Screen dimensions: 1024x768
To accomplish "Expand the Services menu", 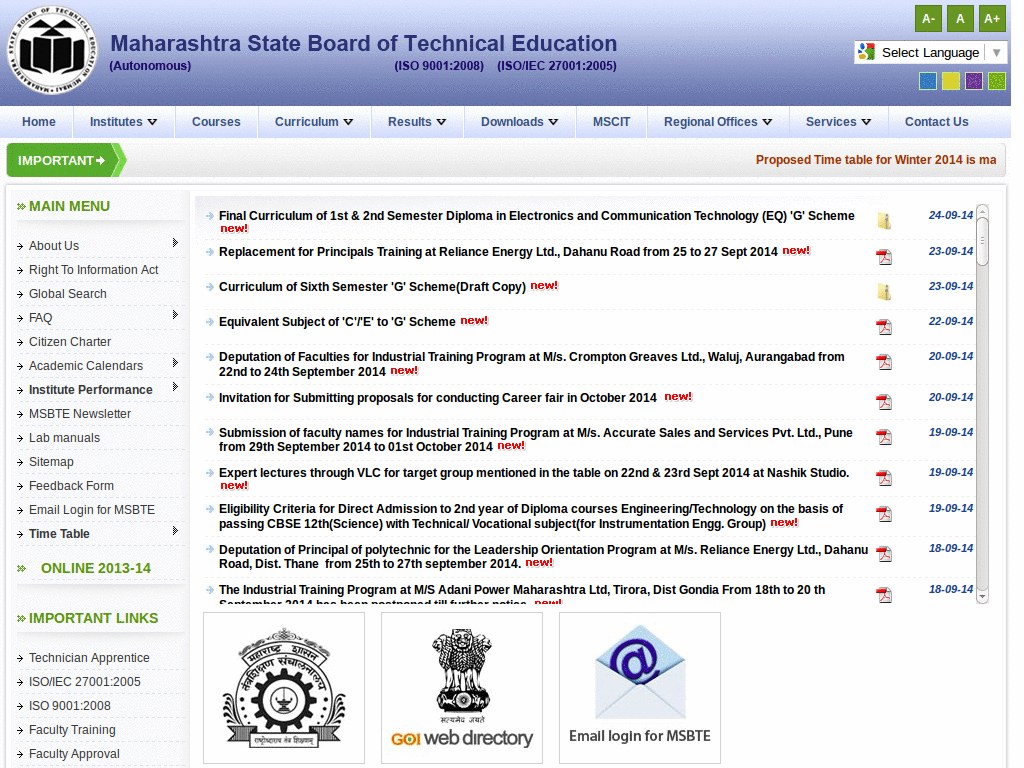I will 839,122.
